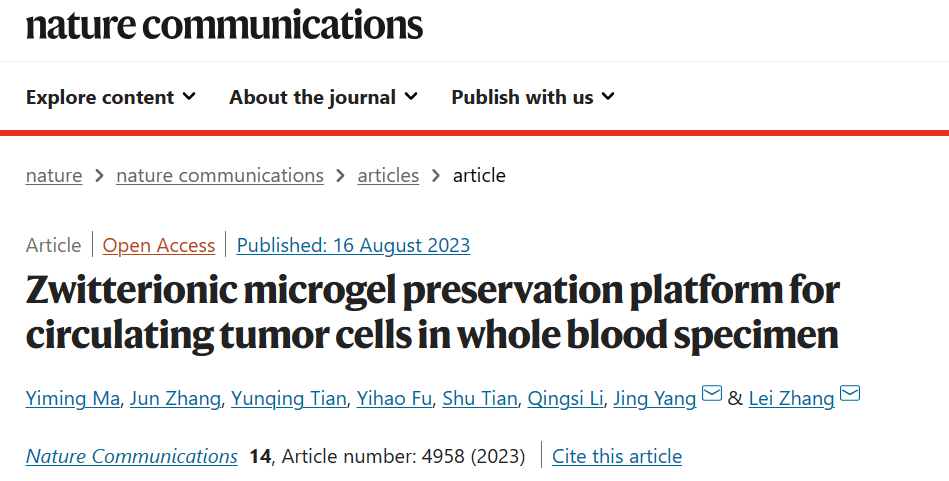
Task: Open author Yiming Ma's profile
Action: pos(73,398)
